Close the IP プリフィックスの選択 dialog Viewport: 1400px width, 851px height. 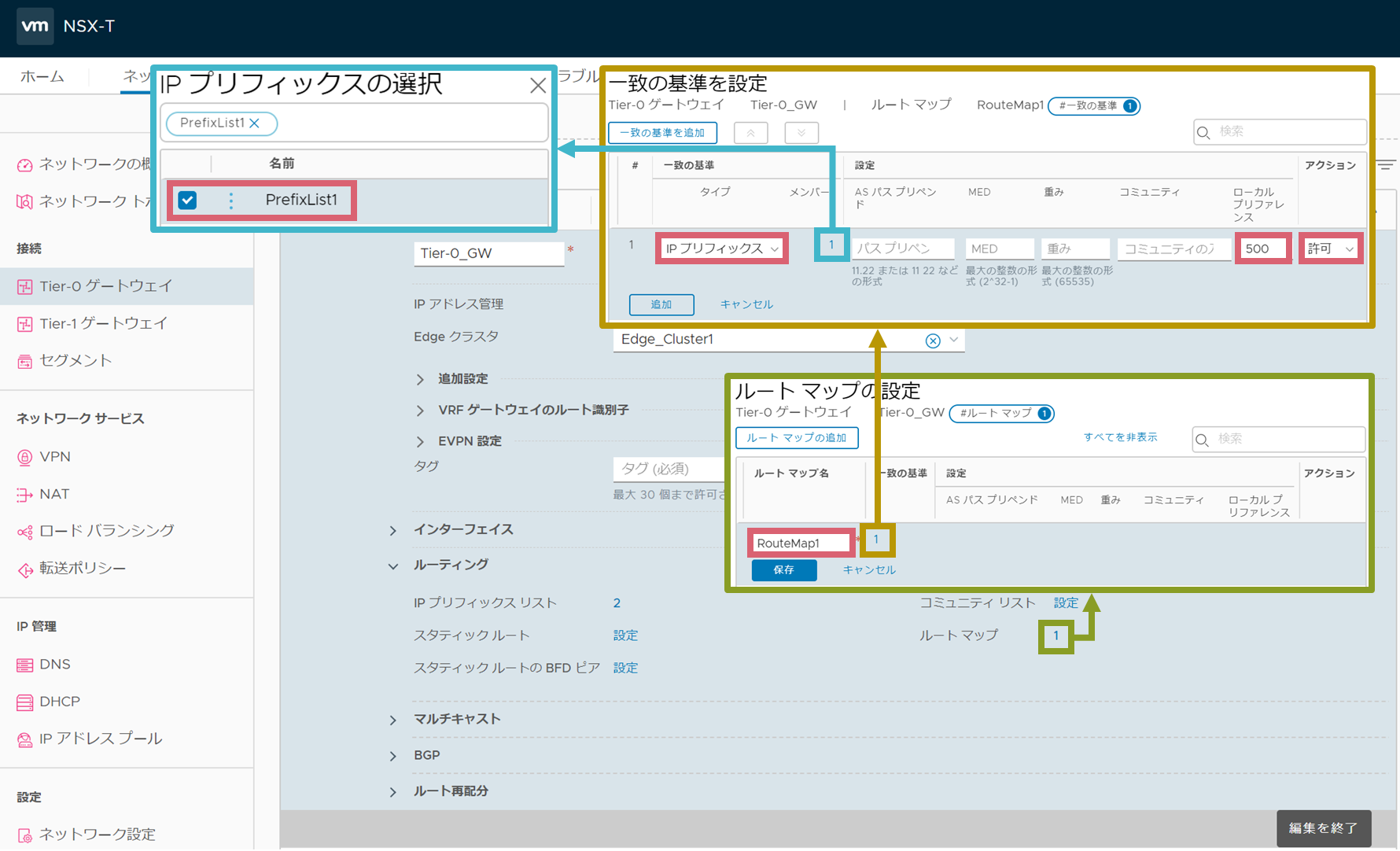538,85
